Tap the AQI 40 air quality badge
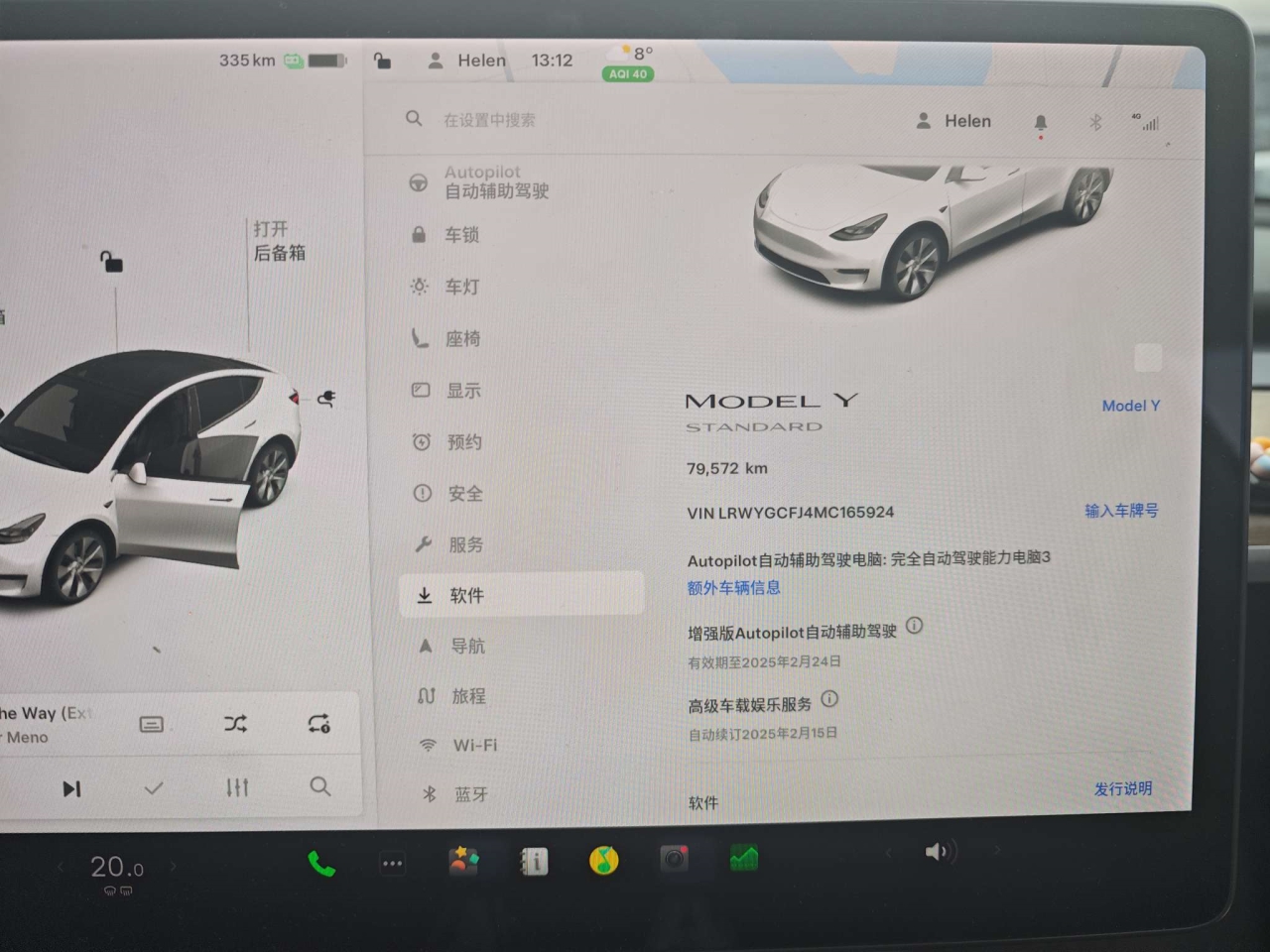The image size is (1270, 952). [x=628, y=73]
